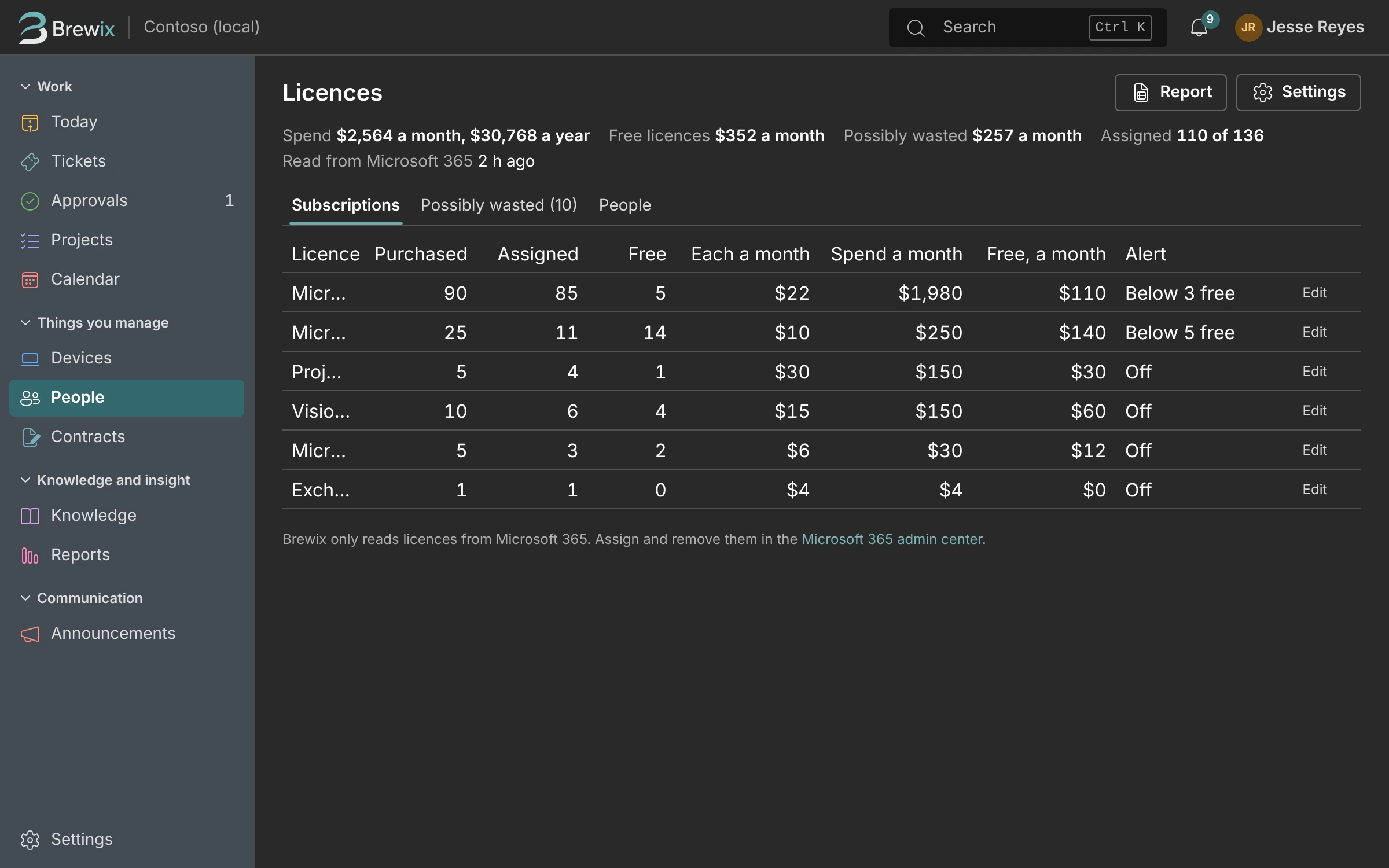Open the Today sidebar icon
Screen dimensions: 1389x868
[30, 122]
